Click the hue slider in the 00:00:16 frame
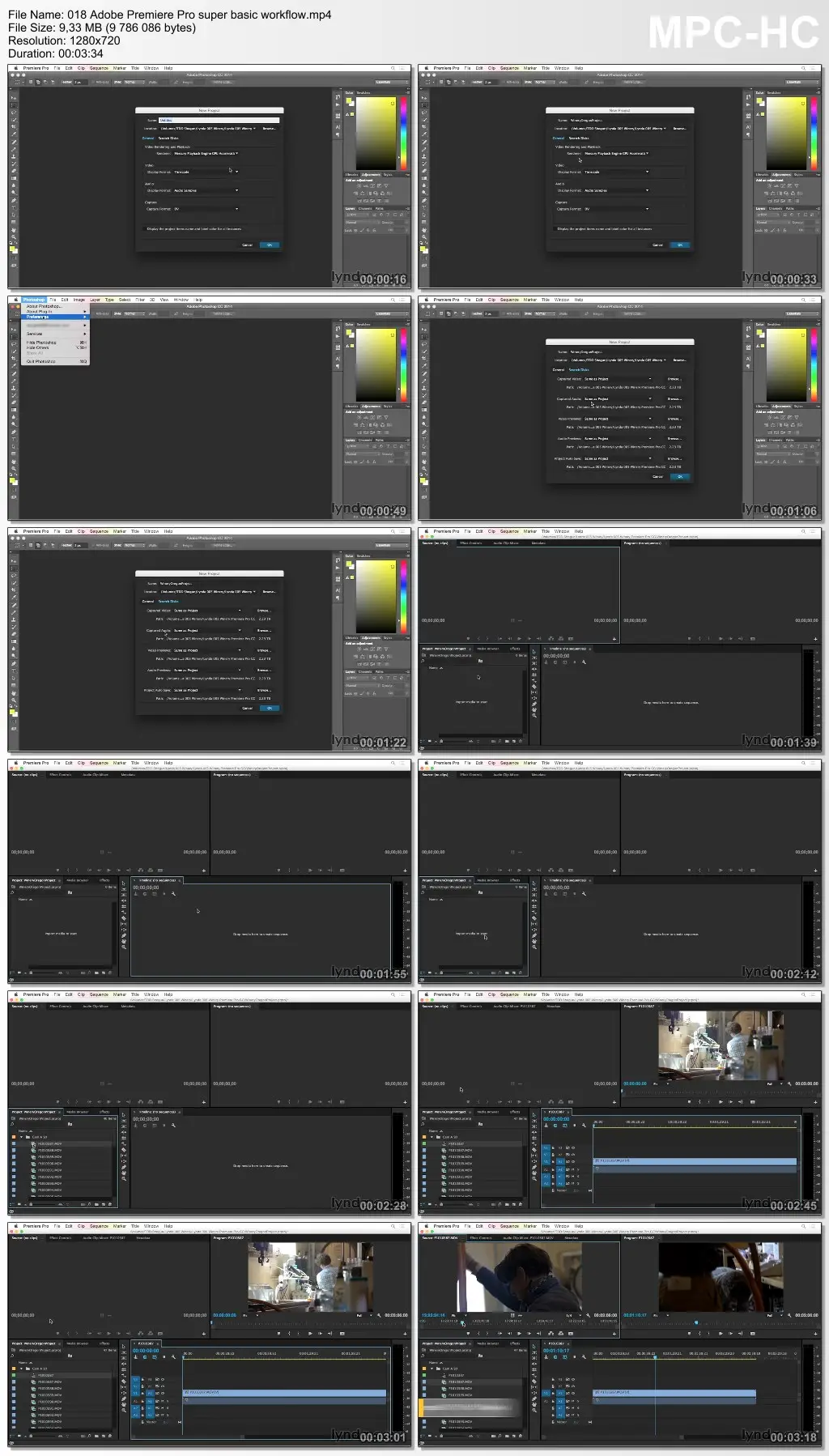The height and width of the screenshot is (1456, 829). pyautogui.click(x=404, y=134)
